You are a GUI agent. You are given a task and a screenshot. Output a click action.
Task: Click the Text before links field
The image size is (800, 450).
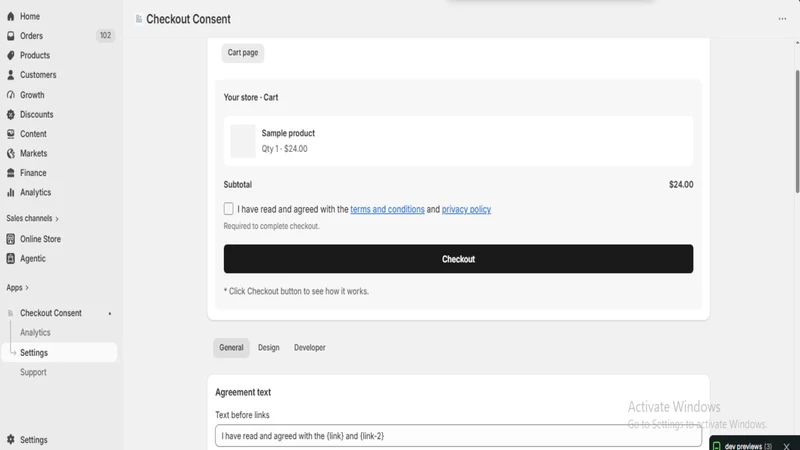(x=458, y=436)
